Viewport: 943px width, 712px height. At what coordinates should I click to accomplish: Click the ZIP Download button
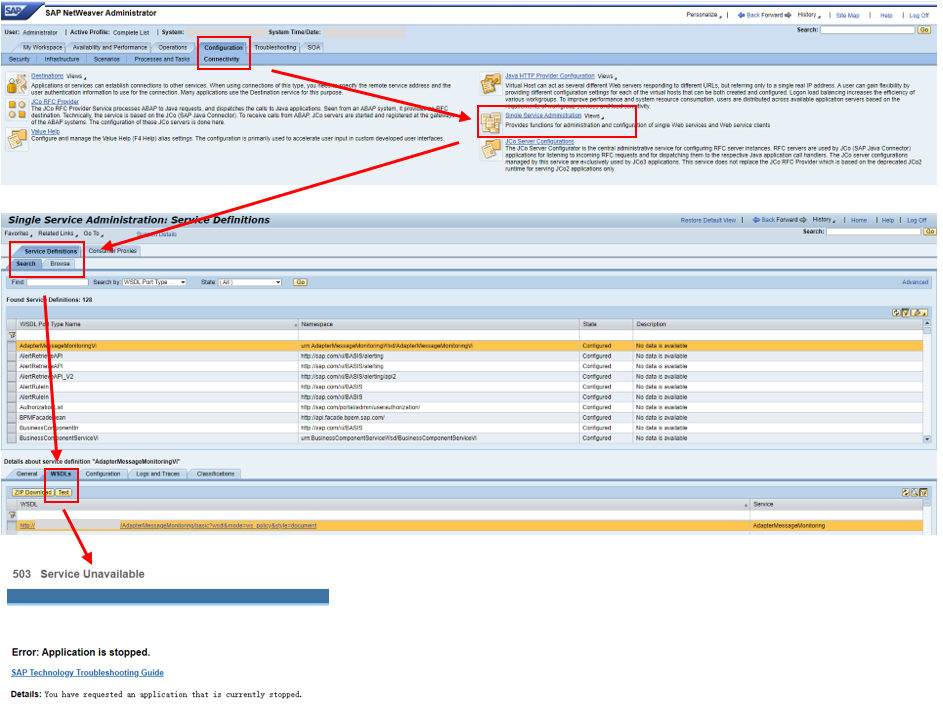(x=33, y=493)
